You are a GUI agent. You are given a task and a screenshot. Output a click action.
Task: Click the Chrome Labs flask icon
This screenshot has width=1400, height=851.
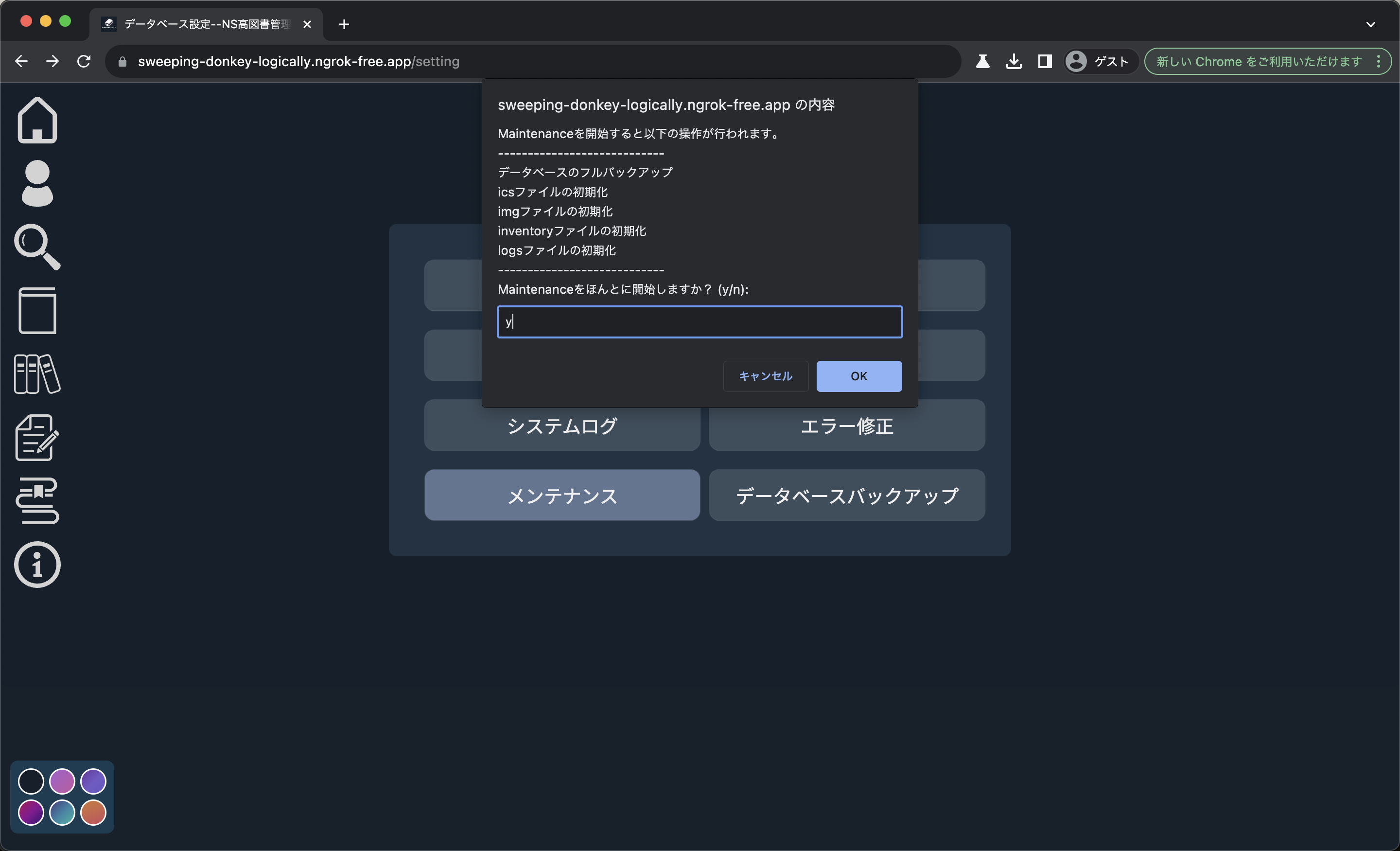983,61
